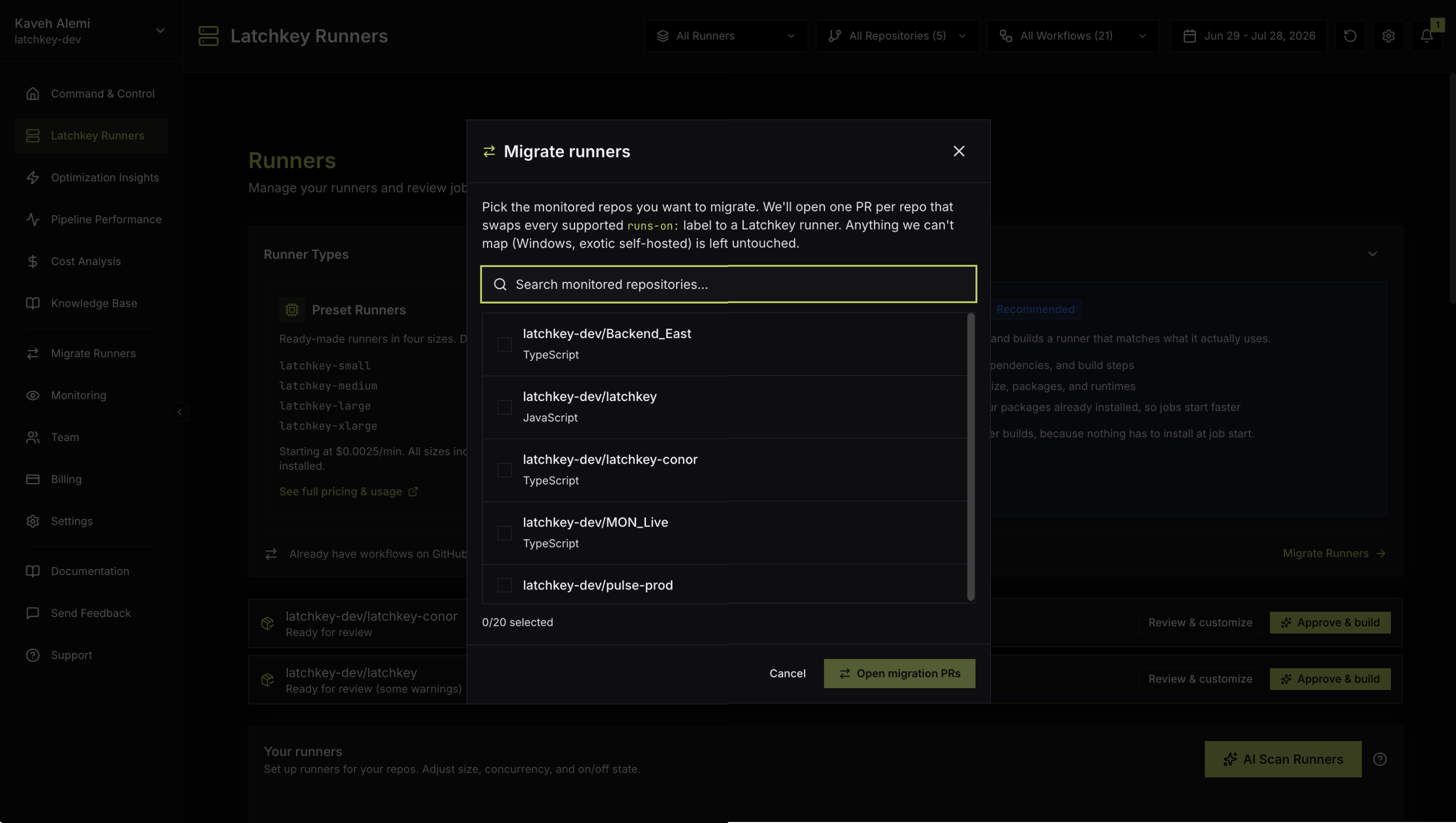
Task: Click Approve & build for latchkey-dev/latchkey
Action: tap(1330, 678)
